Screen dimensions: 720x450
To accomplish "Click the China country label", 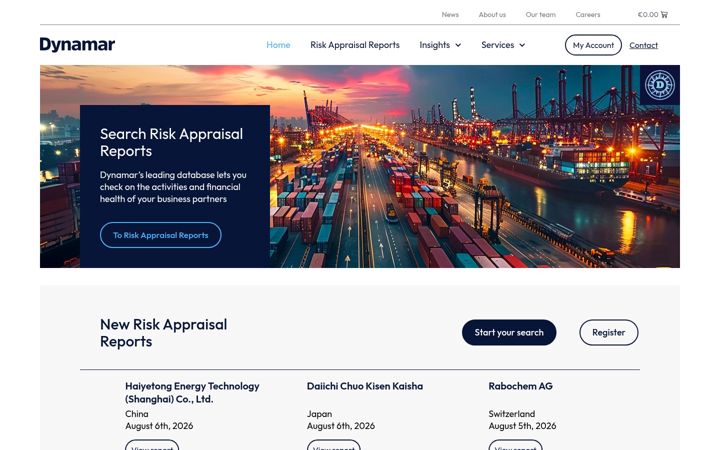I will (136, 414).
